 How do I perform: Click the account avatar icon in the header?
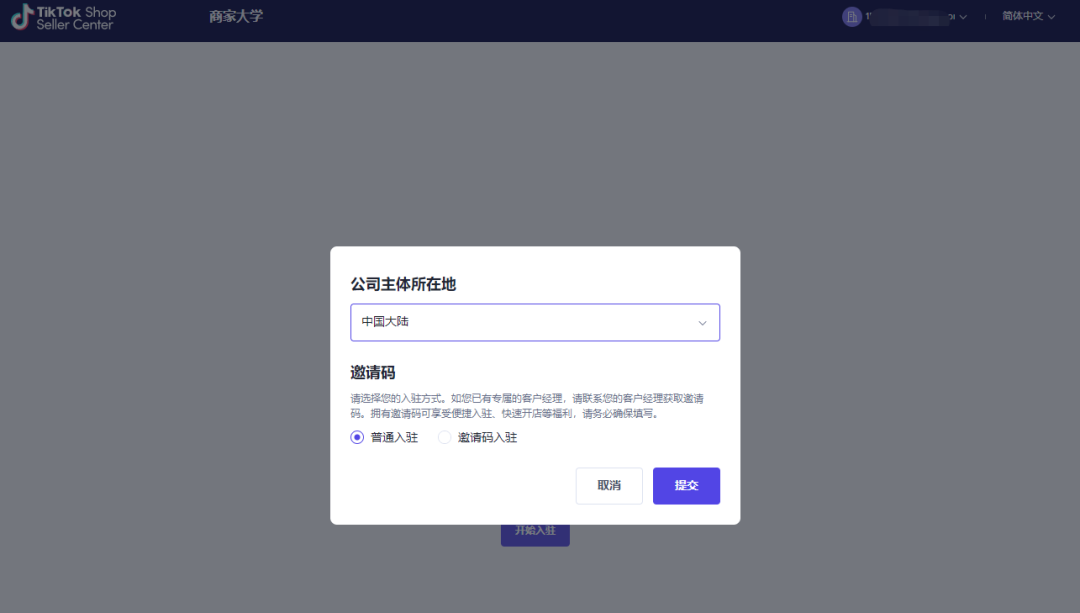coord(851,16)
